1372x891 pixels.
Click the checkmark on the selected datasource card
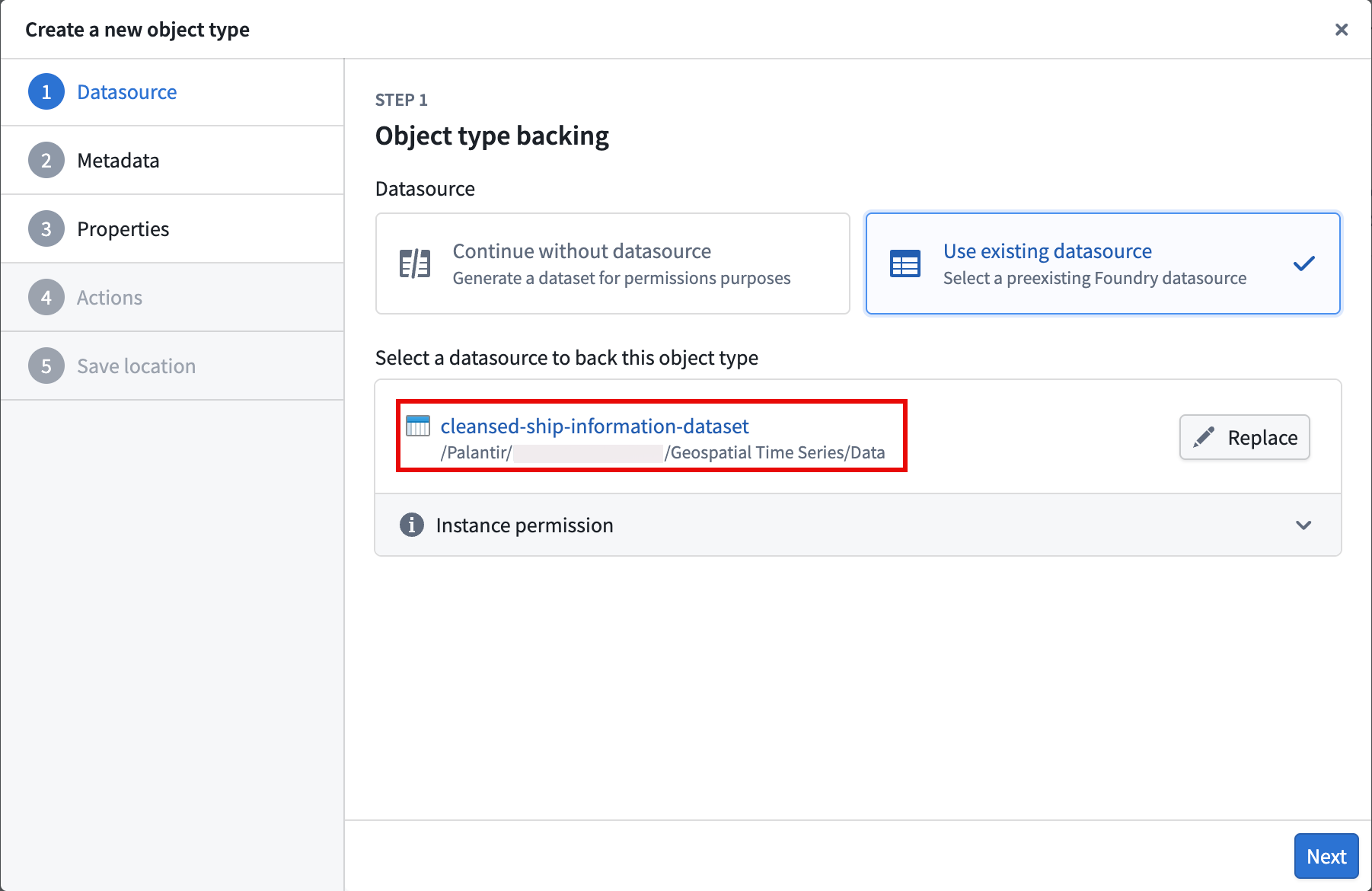coord(1304,263)
